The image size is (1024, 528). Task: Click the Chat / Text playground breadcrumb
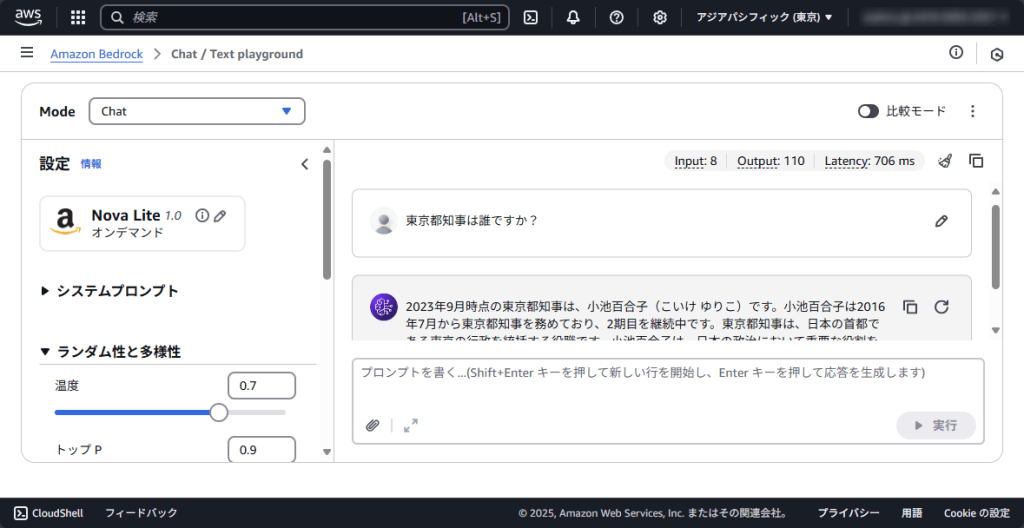[237, 54]
